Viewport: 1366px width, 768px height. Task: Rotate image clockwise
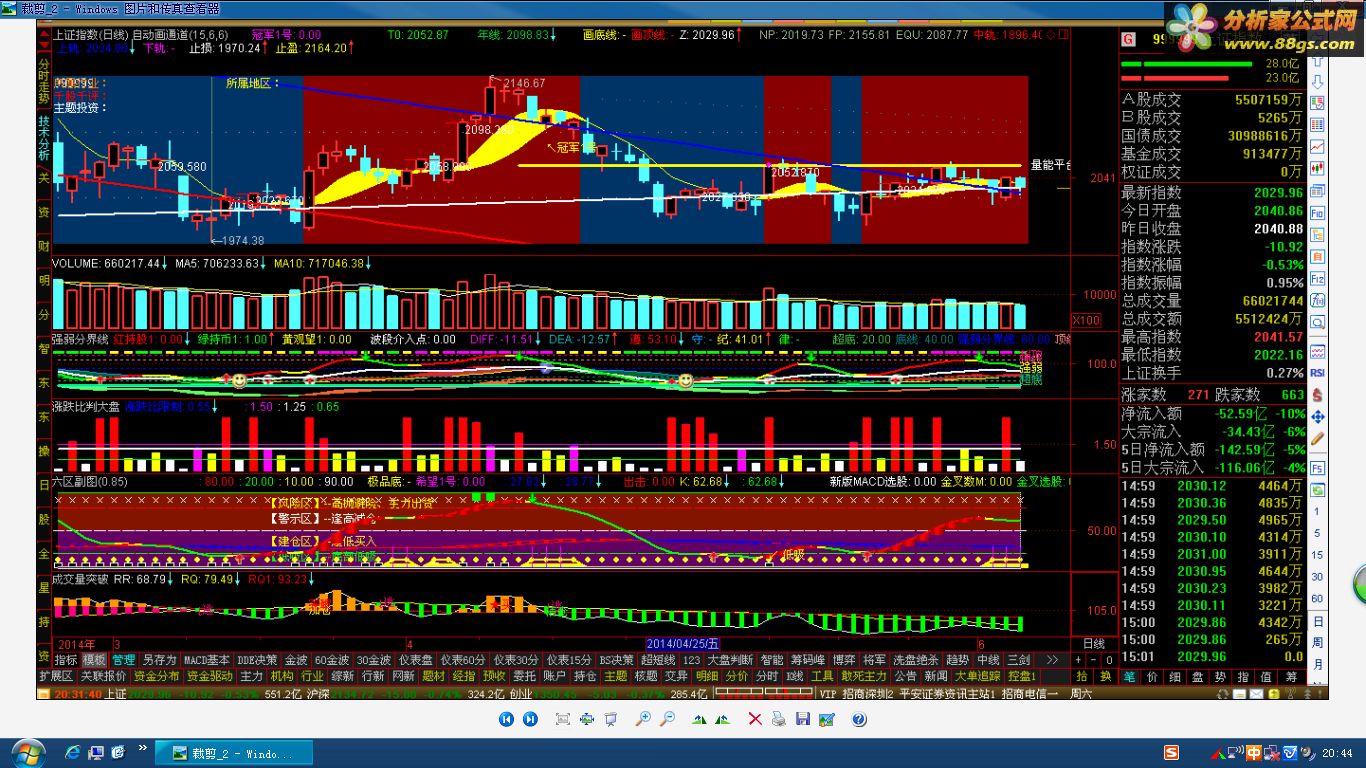point(700,718)
